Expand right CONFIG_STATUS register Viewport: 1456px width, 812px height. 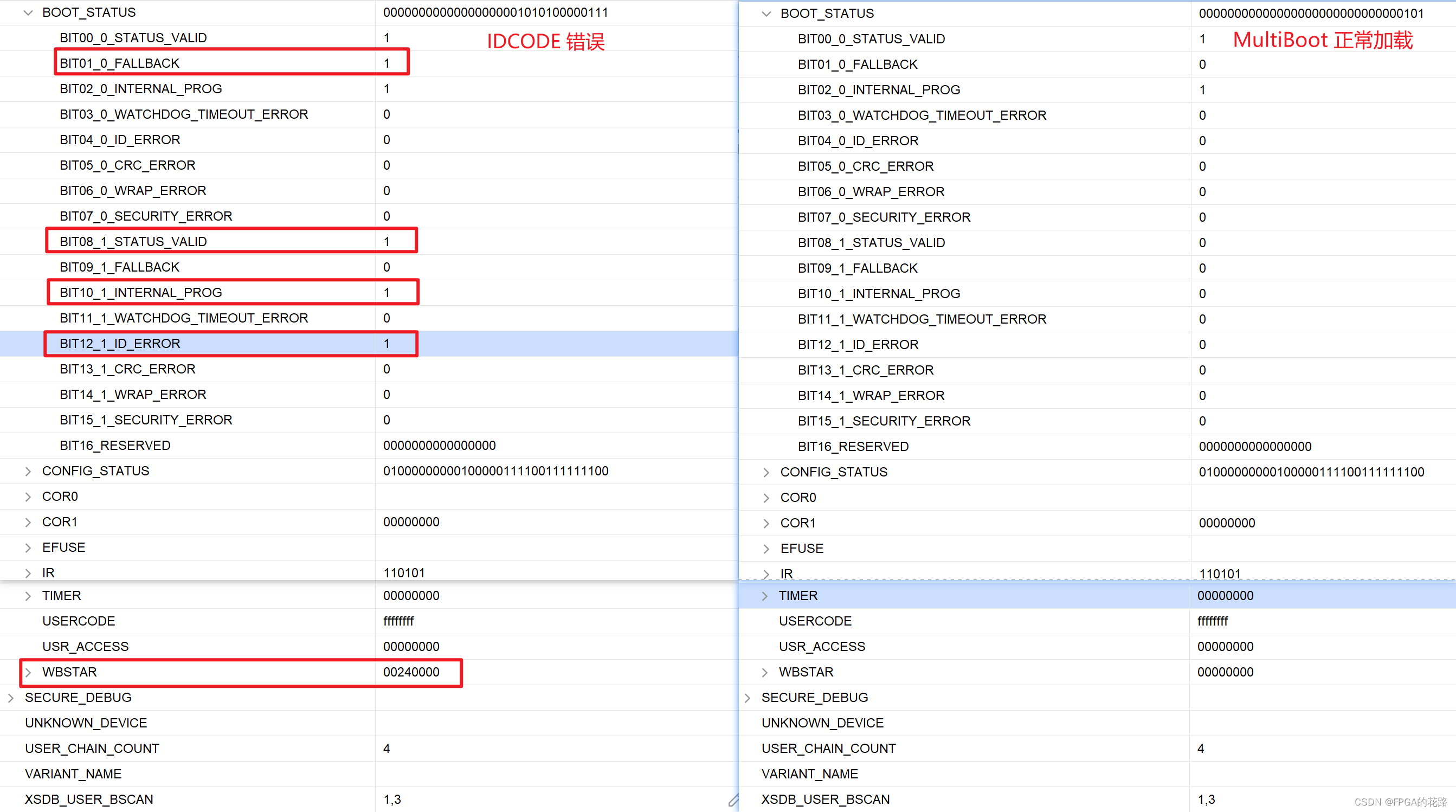tap(766, 472)
